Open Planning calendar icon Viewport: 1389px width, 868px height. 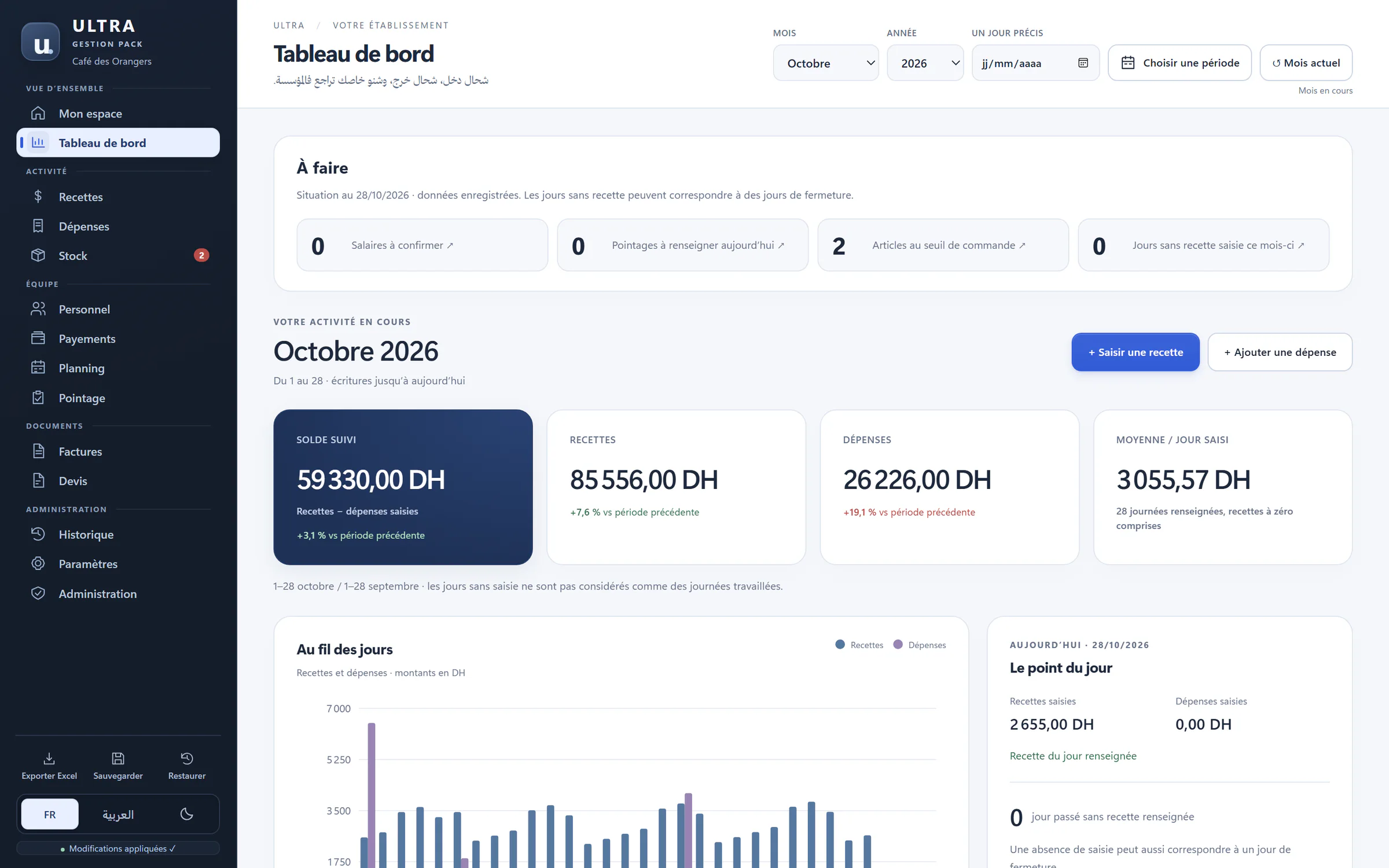[x=38, y=368]
